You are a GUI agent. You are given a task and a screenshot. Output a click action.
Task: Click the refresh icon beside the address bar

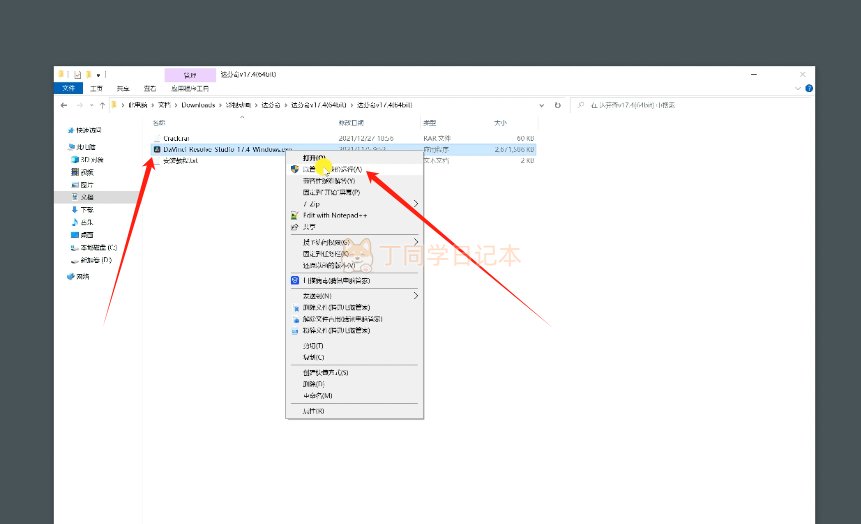click(557, 105)
